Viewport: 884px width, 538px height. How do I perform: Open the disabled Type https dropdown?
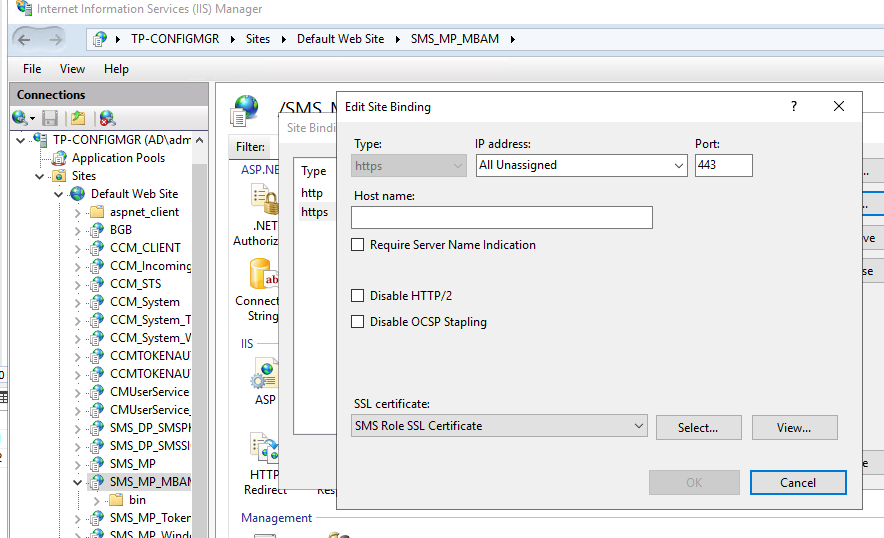(409, 166)
